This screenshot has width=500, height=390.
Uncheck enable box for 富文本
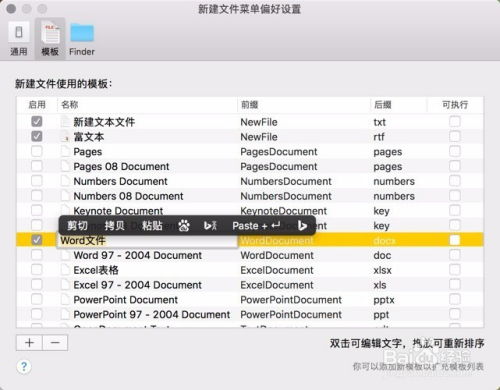point(37,136)
